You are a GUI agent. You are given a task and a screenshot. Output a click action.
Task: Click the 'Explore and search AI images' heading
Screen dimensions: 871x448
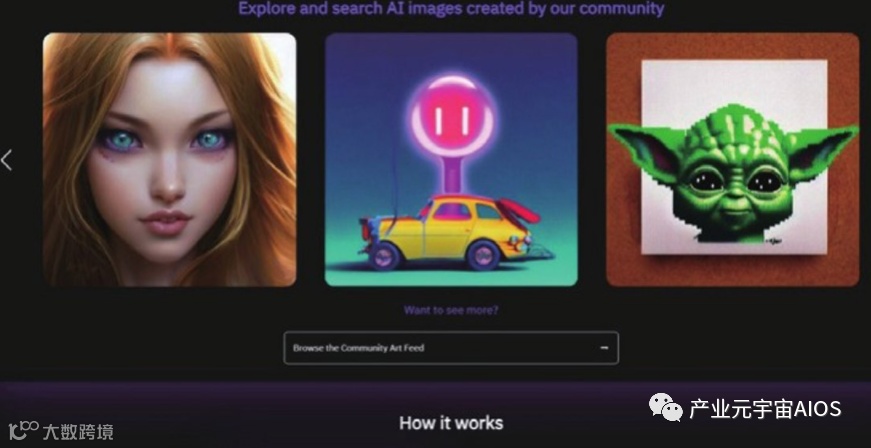point(451,8)
